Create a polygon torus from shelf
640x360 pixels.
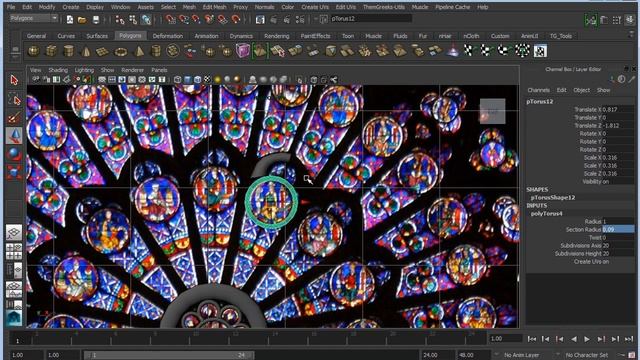121,51
